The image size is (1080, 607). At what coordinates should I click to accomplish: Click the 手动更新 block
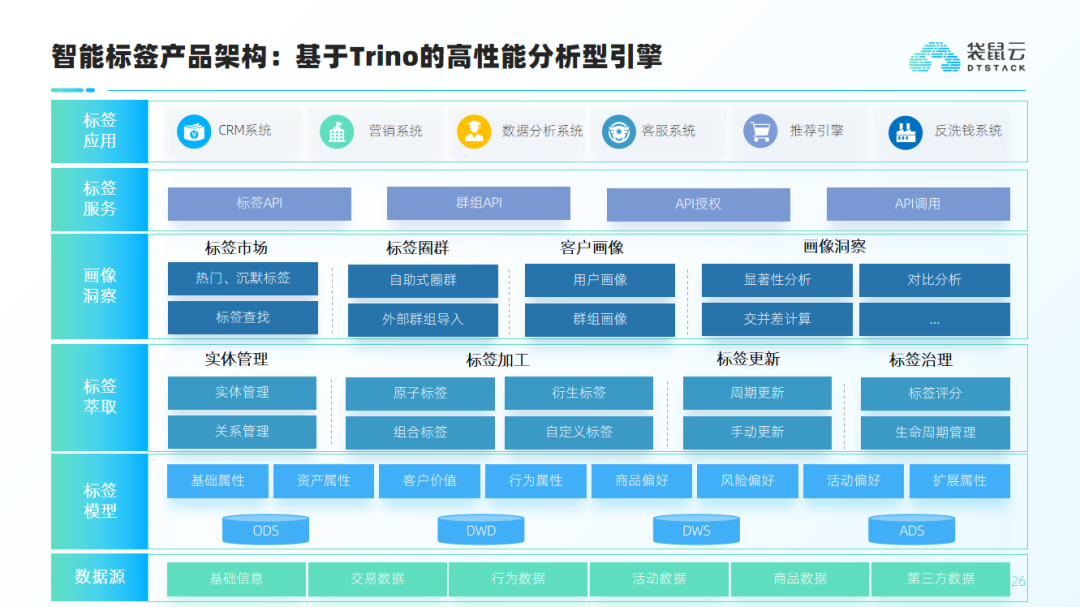(758, 433)
